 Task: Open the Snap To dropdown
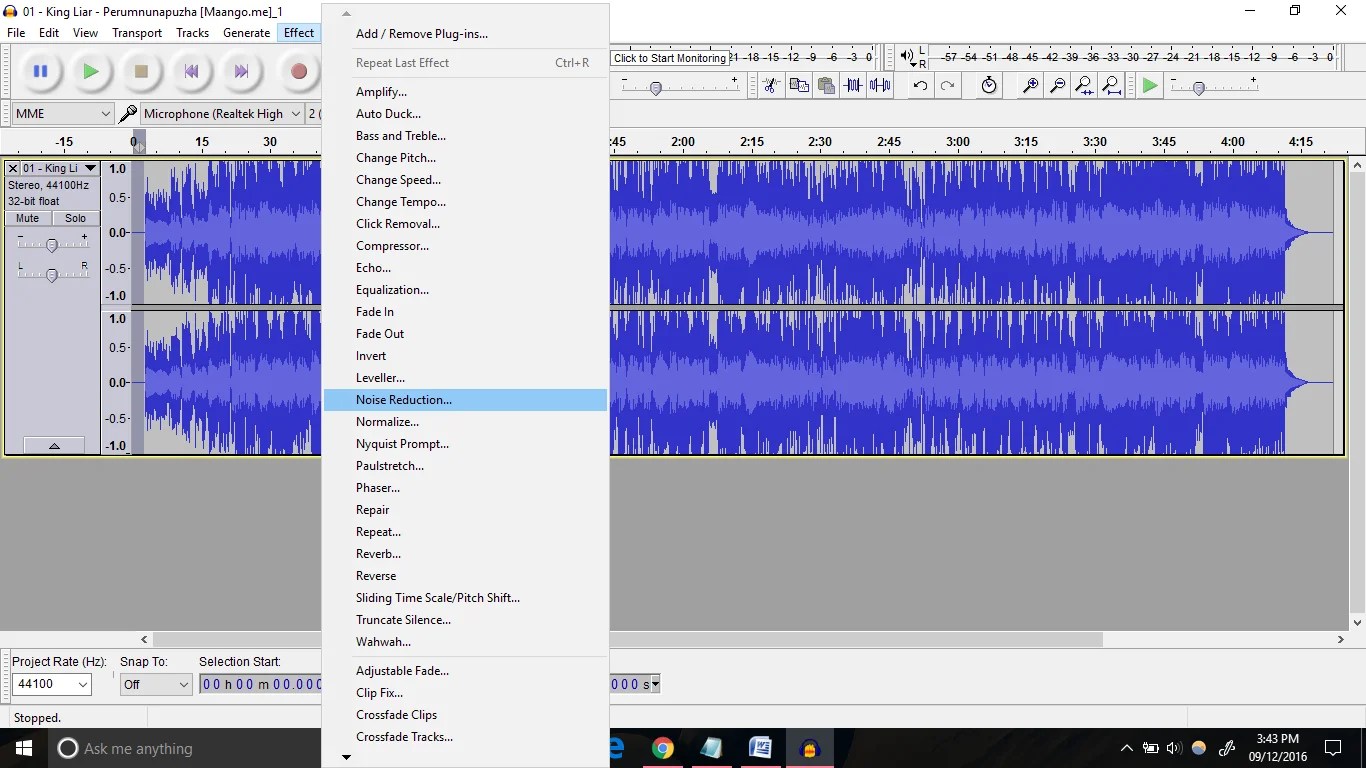(155, 684)
